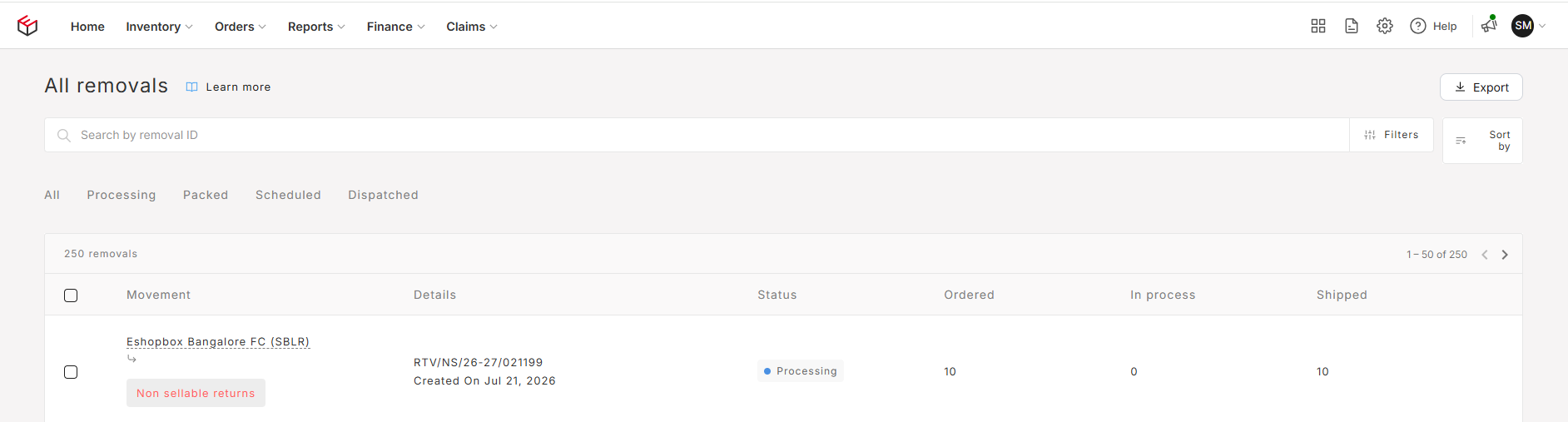Image resolution: width=1568 pixels, height=422 pixels.
Task: Go to previous page of removals
Action: pyautogui.click(x=1485, y=255)
